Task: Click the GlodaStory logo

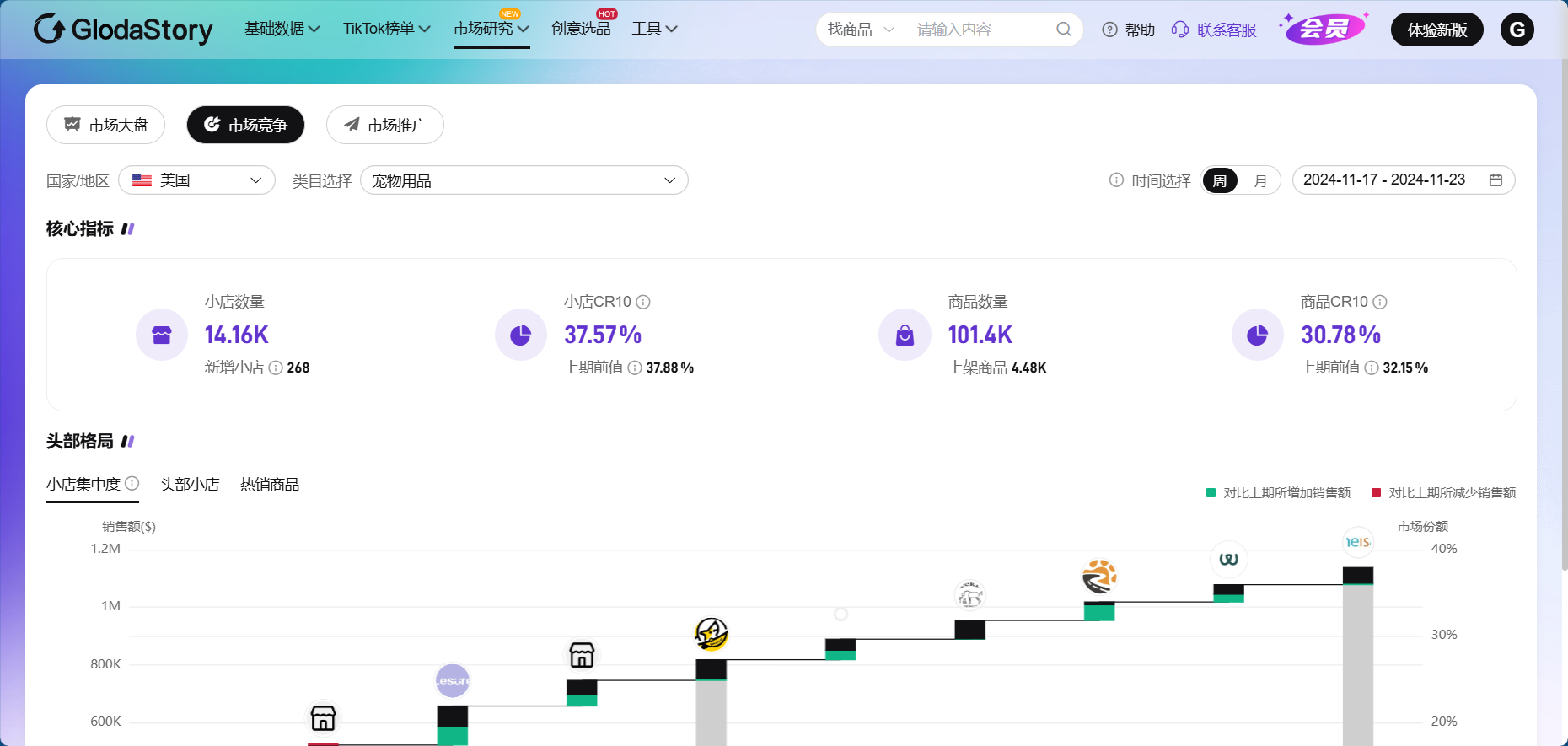Action: (x=123, y=30)
